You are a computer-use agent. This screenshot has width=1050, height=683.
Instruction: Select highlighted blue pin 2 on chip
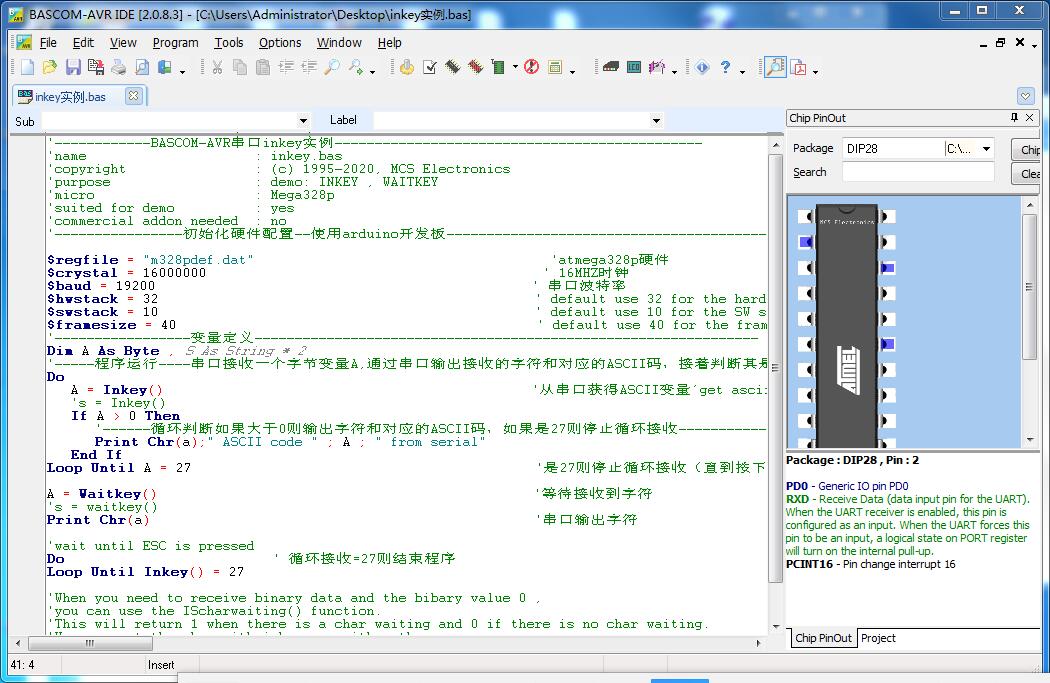[806, 242]
